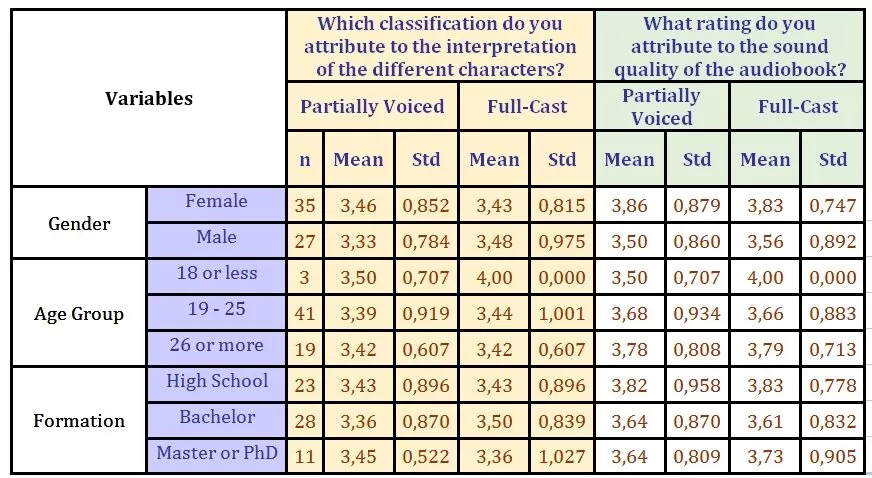Click the n value 35 in Female row
Screen dimensions: 872x478
tap(305, 206)
